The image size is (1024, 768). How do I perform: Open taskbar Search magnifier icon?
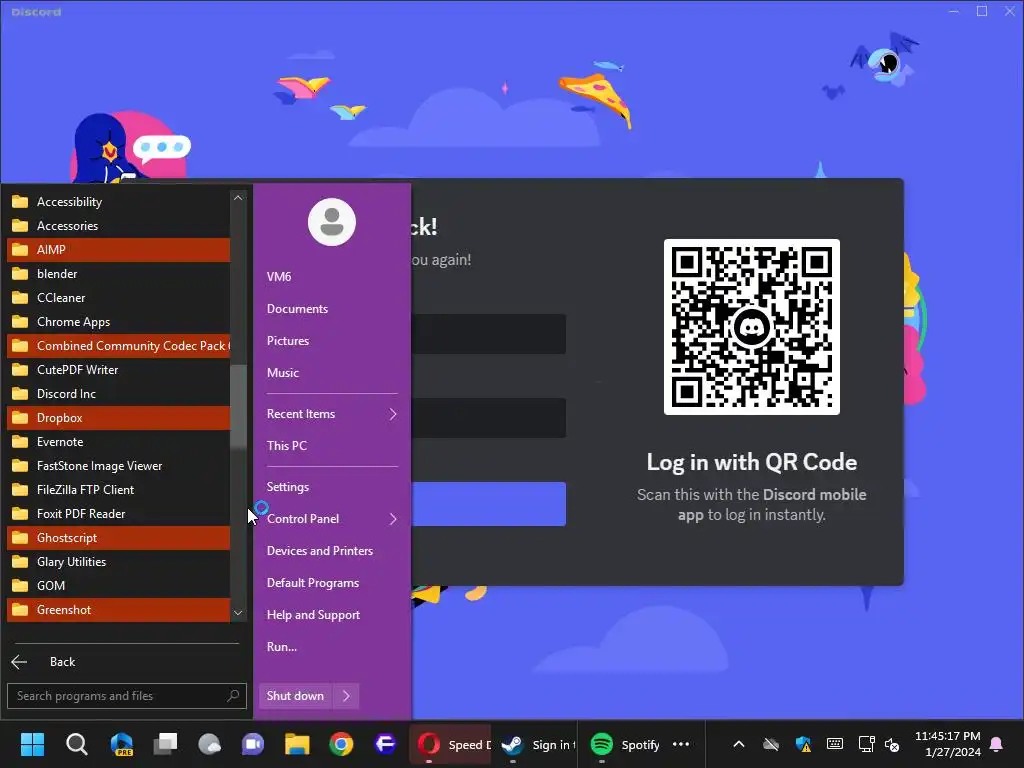[x=76, y=744]
